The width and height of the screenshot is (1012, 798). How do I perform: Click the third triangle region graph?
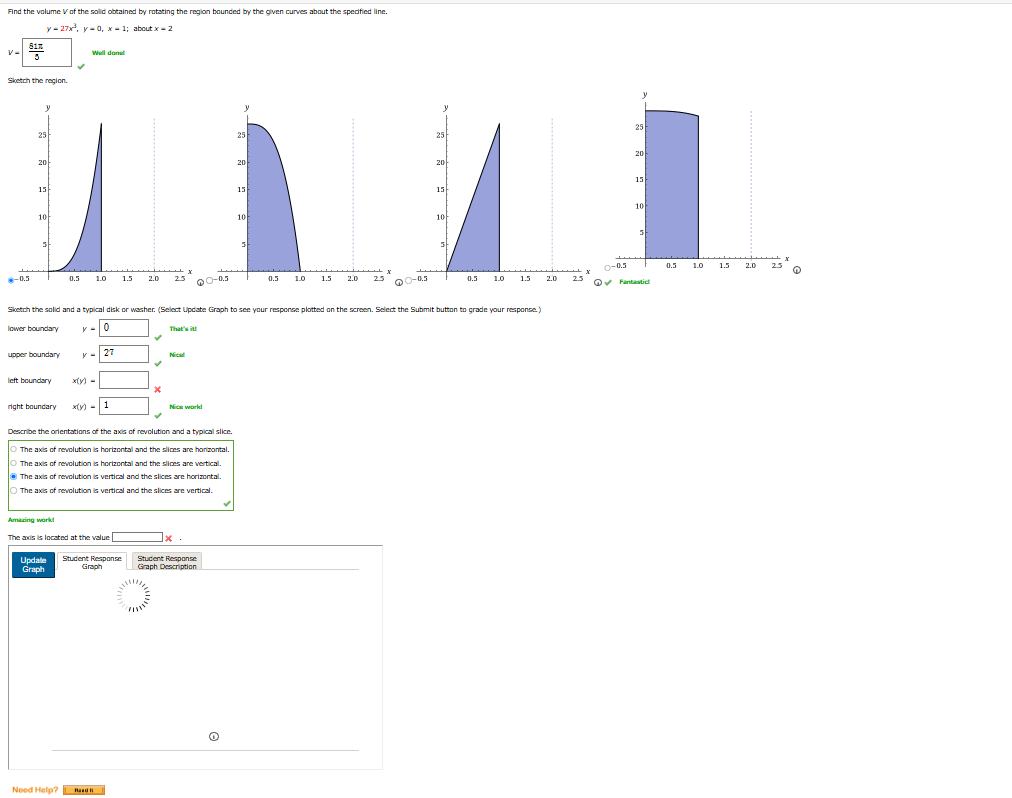[x=502, y=194]
